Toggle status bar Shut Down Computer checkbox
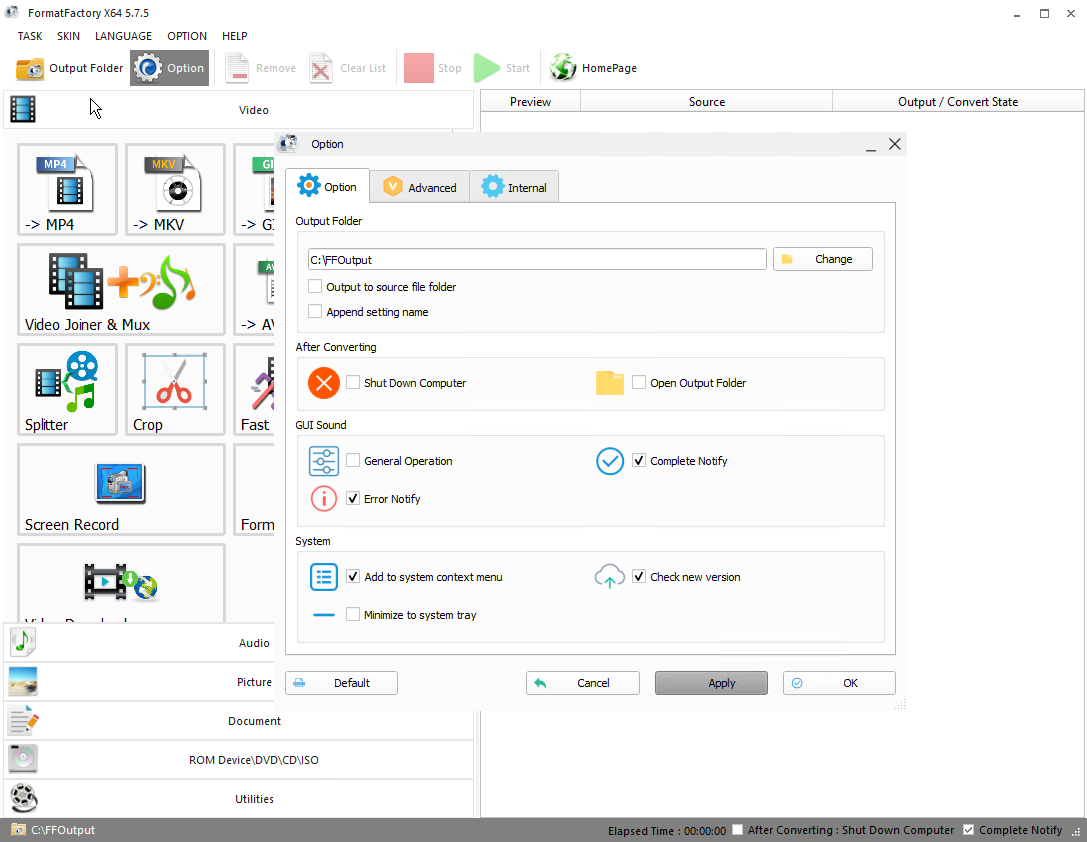This screenshot has width=1087, height=842. pos(738,830)
